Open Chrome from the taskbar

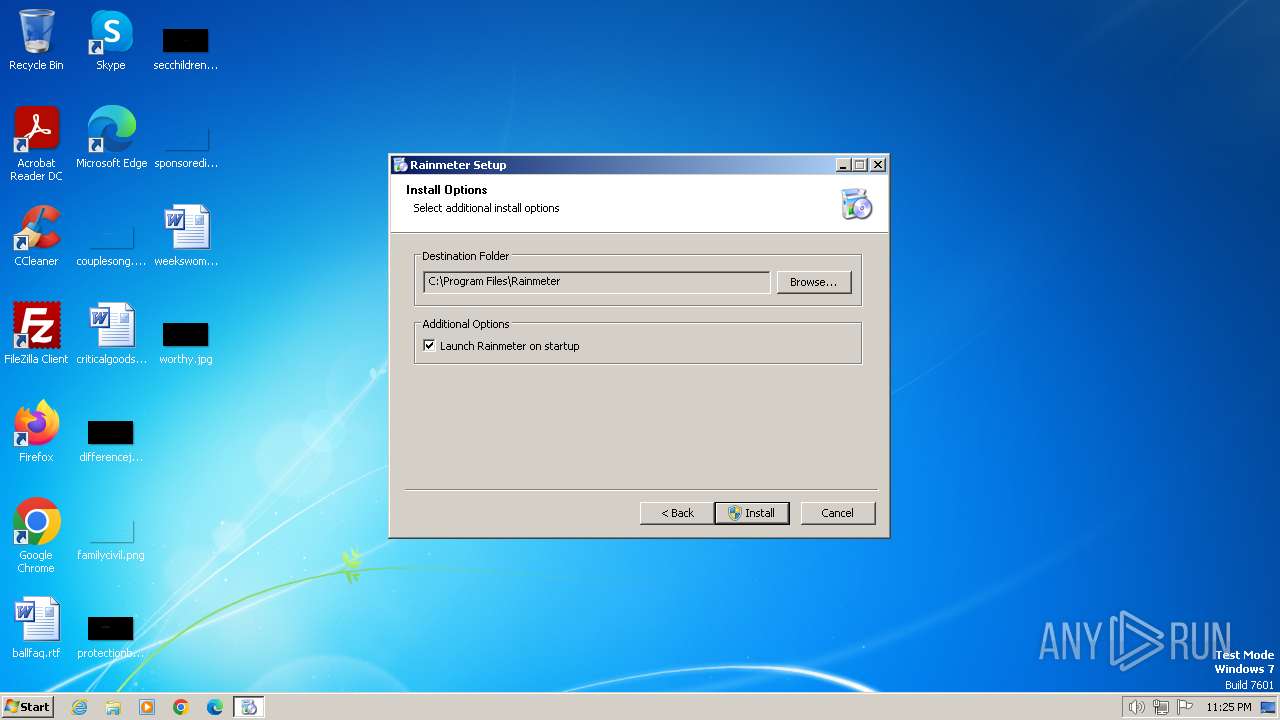(x=181, y=707)
